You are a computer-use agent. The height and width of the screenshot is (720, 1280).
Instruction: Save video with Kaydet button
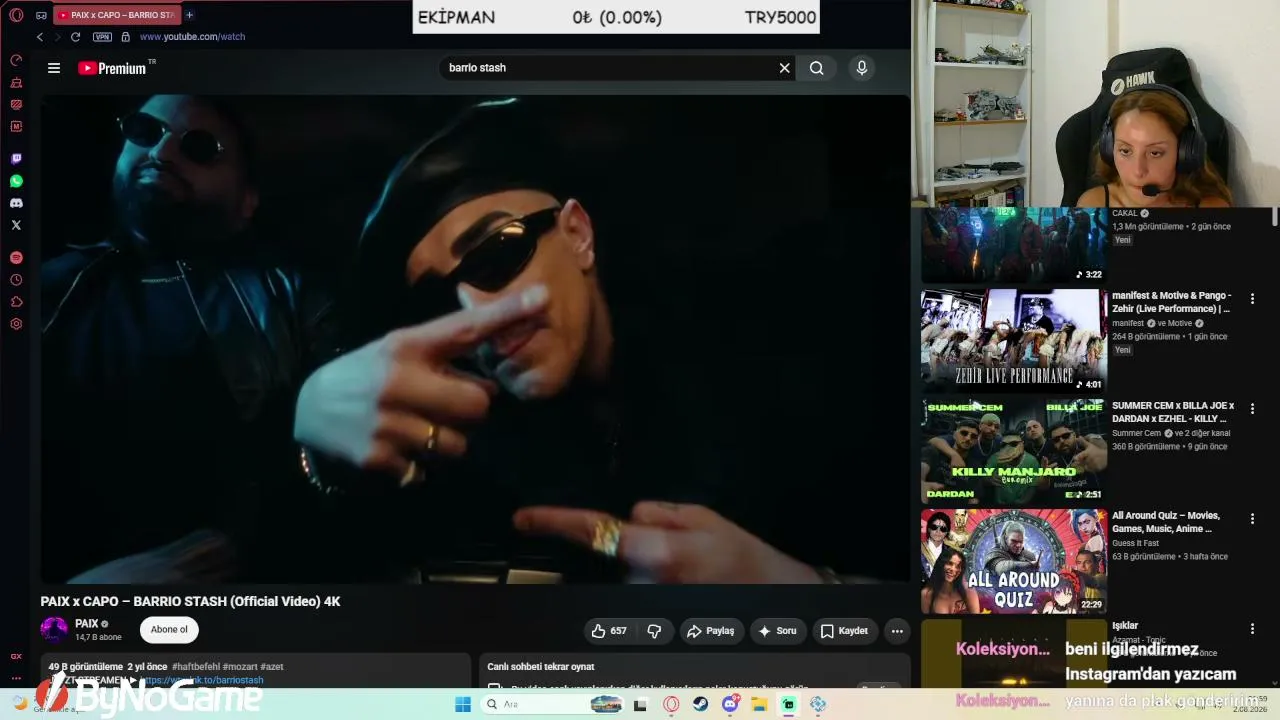coord(845,631)
